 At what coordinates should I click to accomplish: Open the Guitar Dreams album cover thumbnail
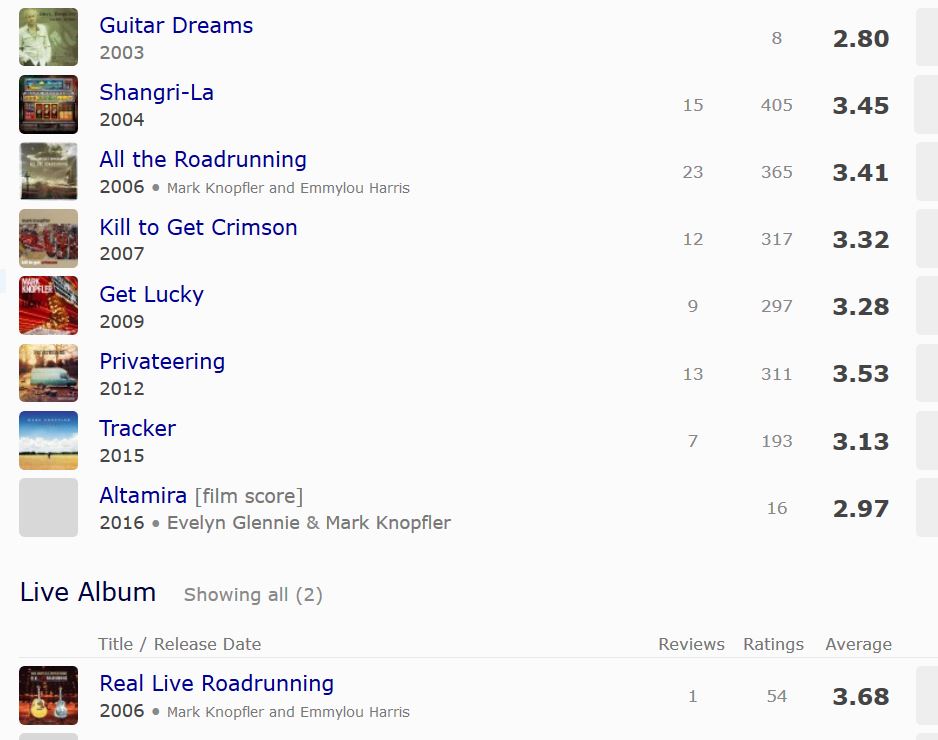click(48, 37)
